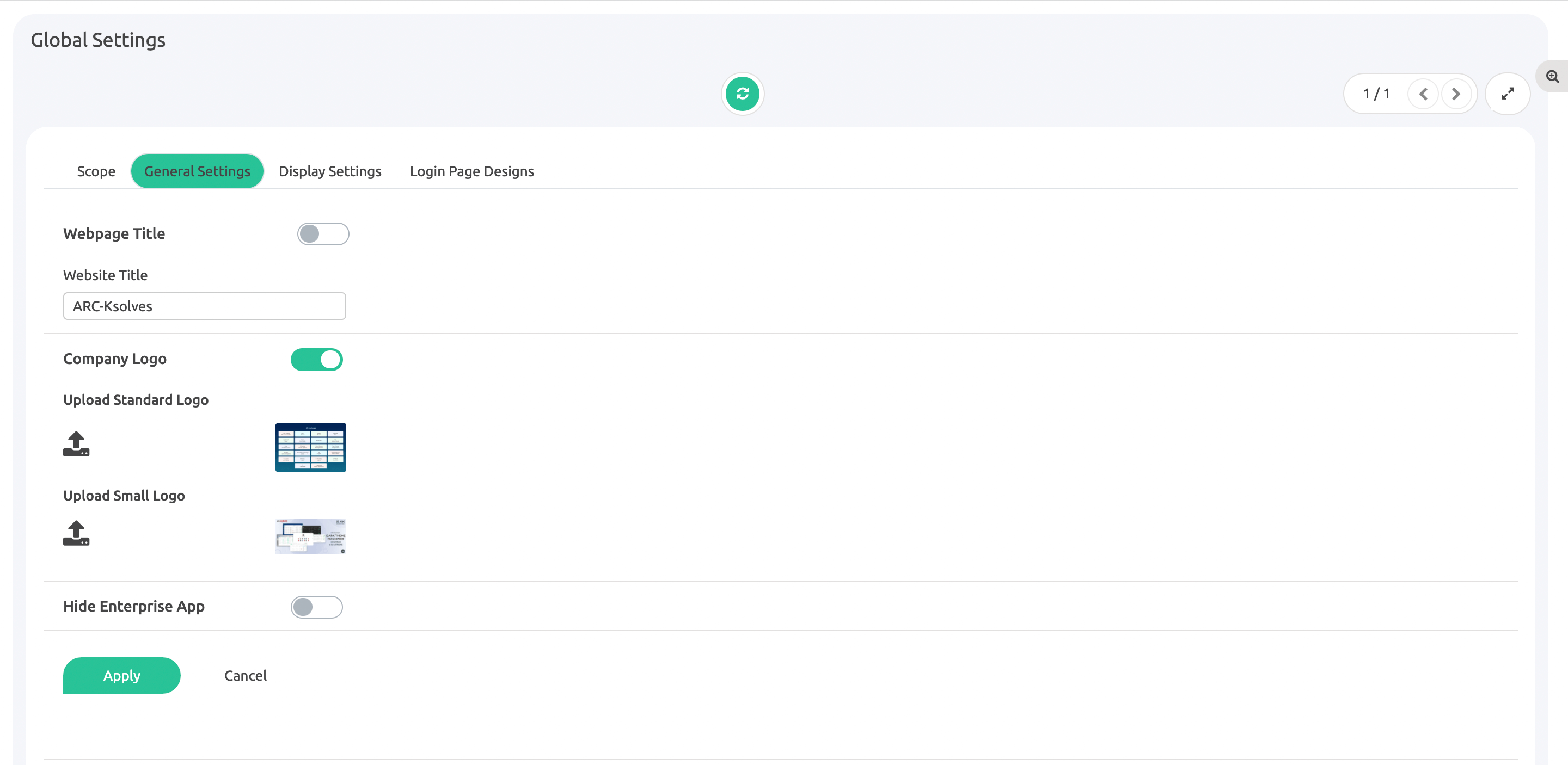Screen dimensions: 1568x765
Task: Click the Upload Small Logo upload icon
Action: tap(76, 533)
